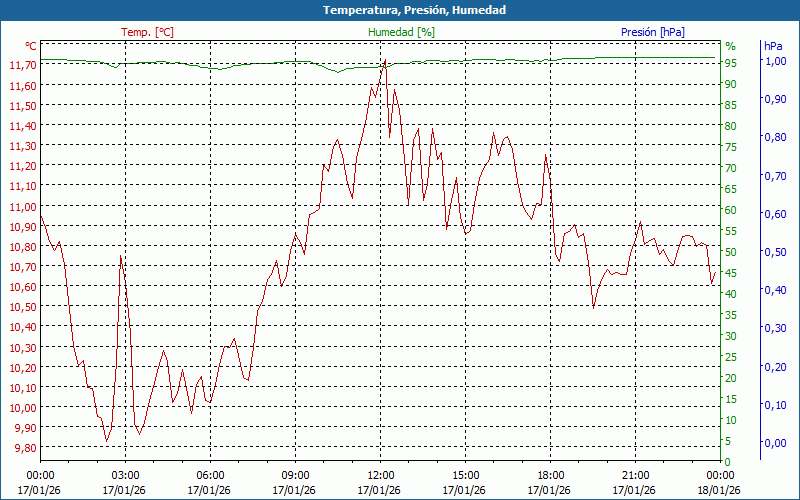Viewport: 800px width, 500px height.
Task: Click the chart title "Temperatura, Presión, Humedad"
Action: tap(400, 10)
